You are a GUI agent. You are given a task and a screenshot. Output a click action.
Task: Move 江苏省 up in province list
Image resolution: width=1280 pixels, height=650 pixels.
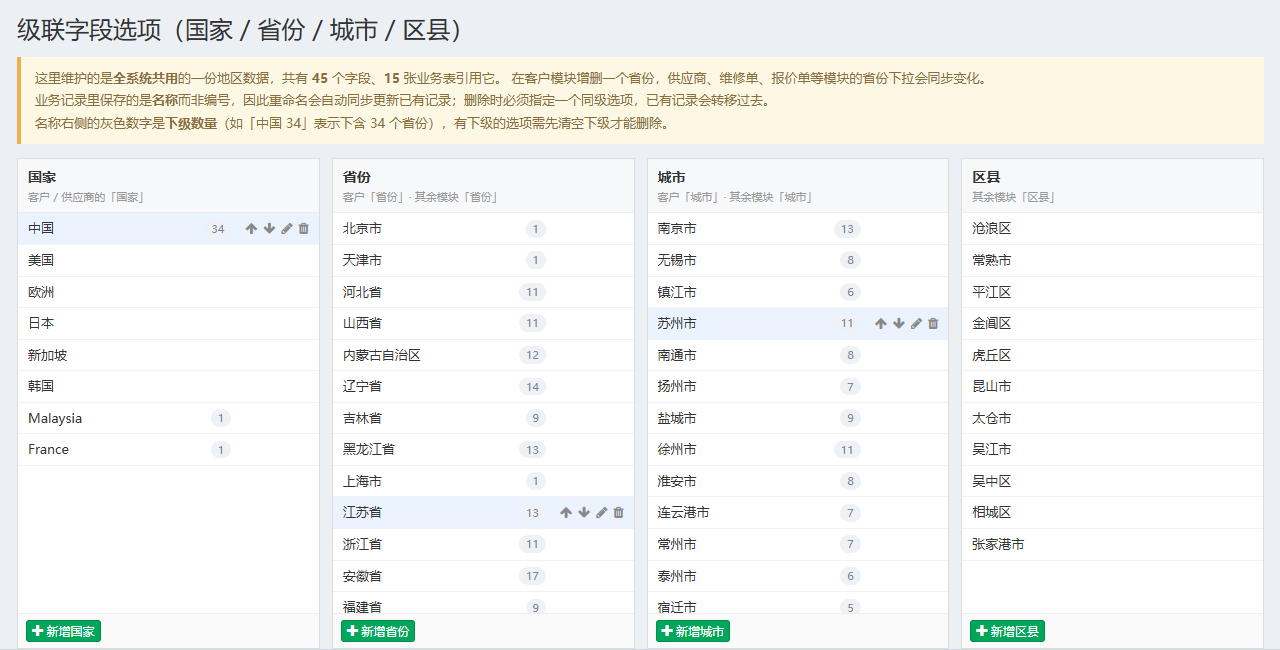(566, 513)
